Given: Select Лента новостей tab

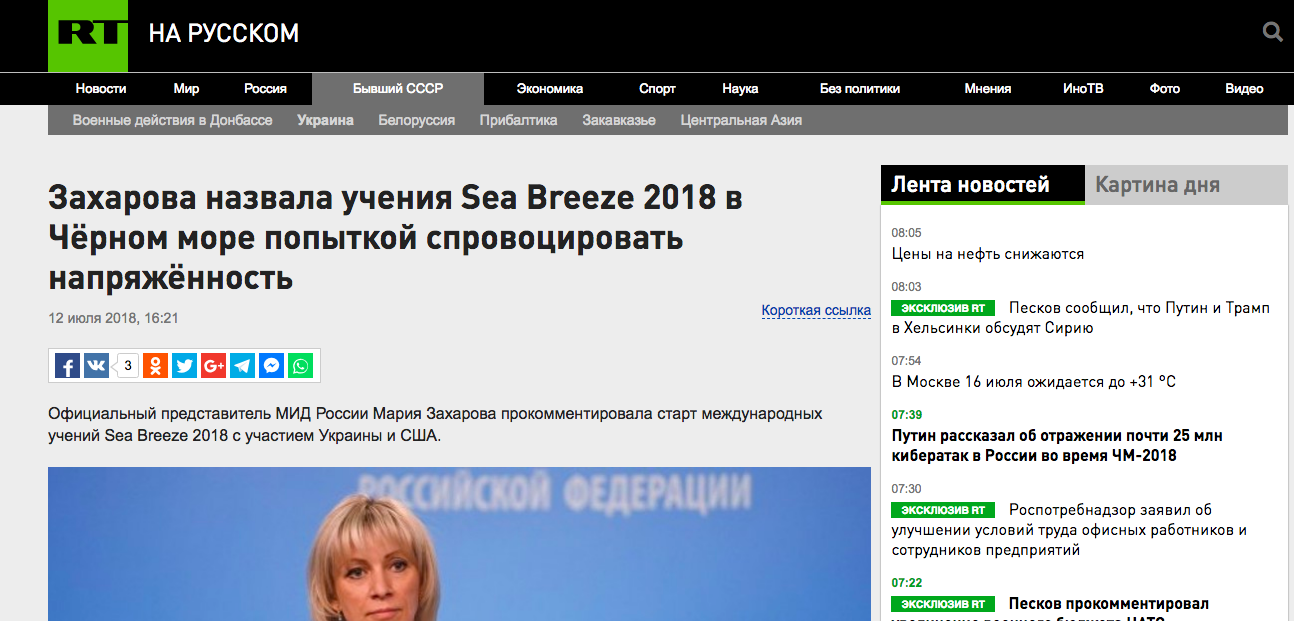Looking at the screenshot, I should (x=982, y=185).
